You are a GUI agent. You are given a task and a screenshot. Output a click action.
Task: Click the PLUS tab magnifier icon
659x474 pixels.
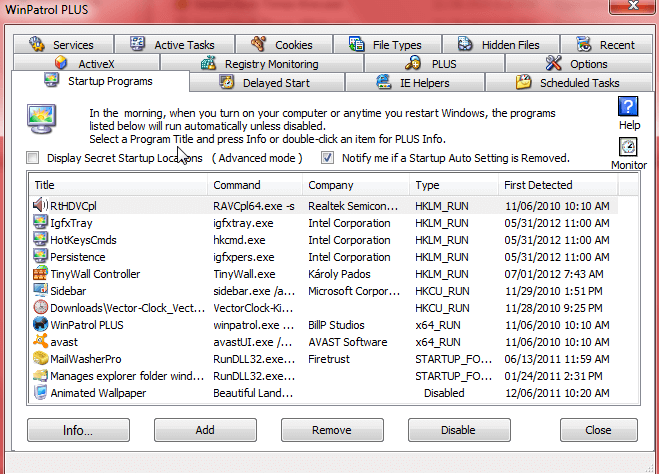[413, 63]
